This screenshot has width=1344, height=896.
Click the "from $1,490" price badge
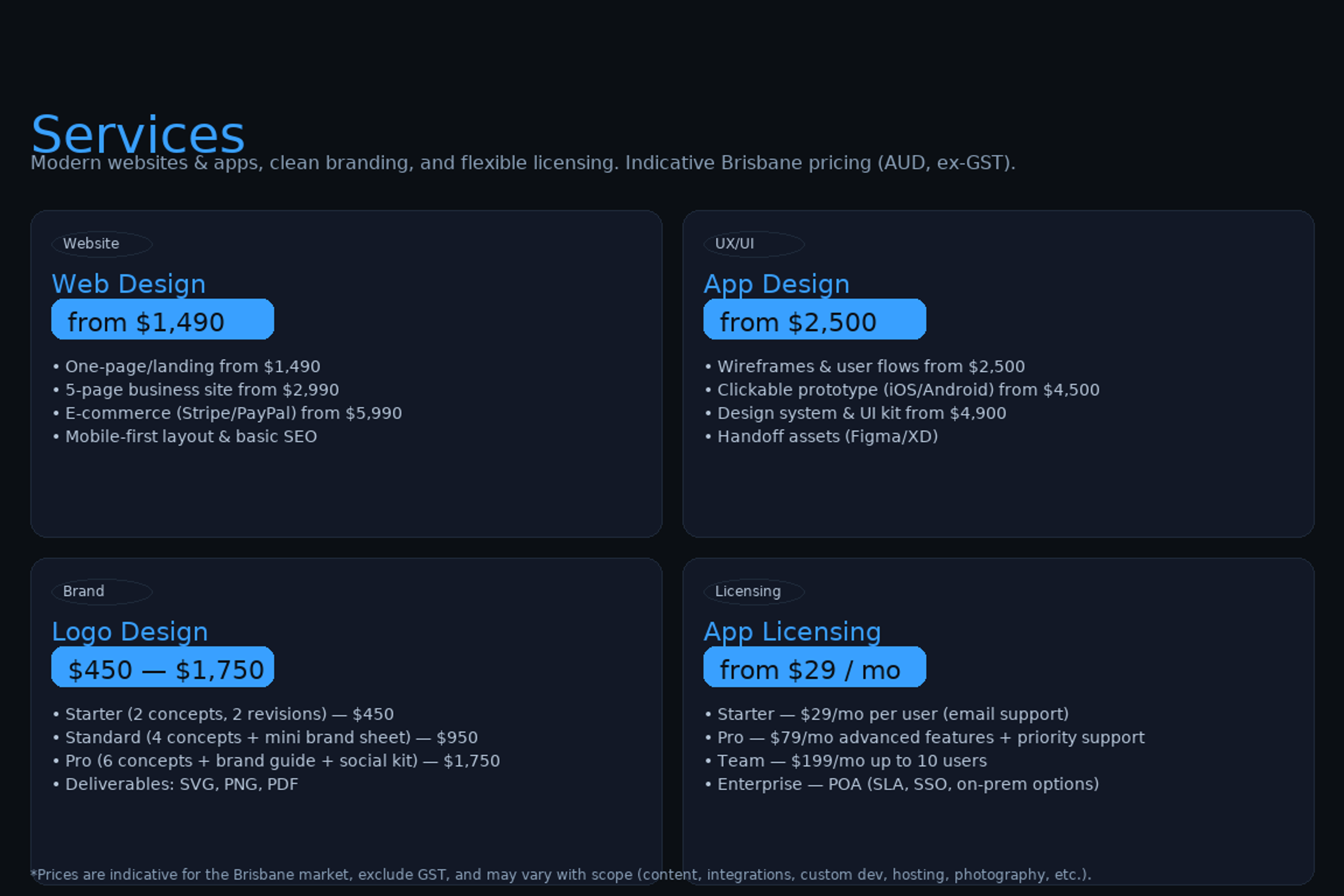click(x=162, y=320)
